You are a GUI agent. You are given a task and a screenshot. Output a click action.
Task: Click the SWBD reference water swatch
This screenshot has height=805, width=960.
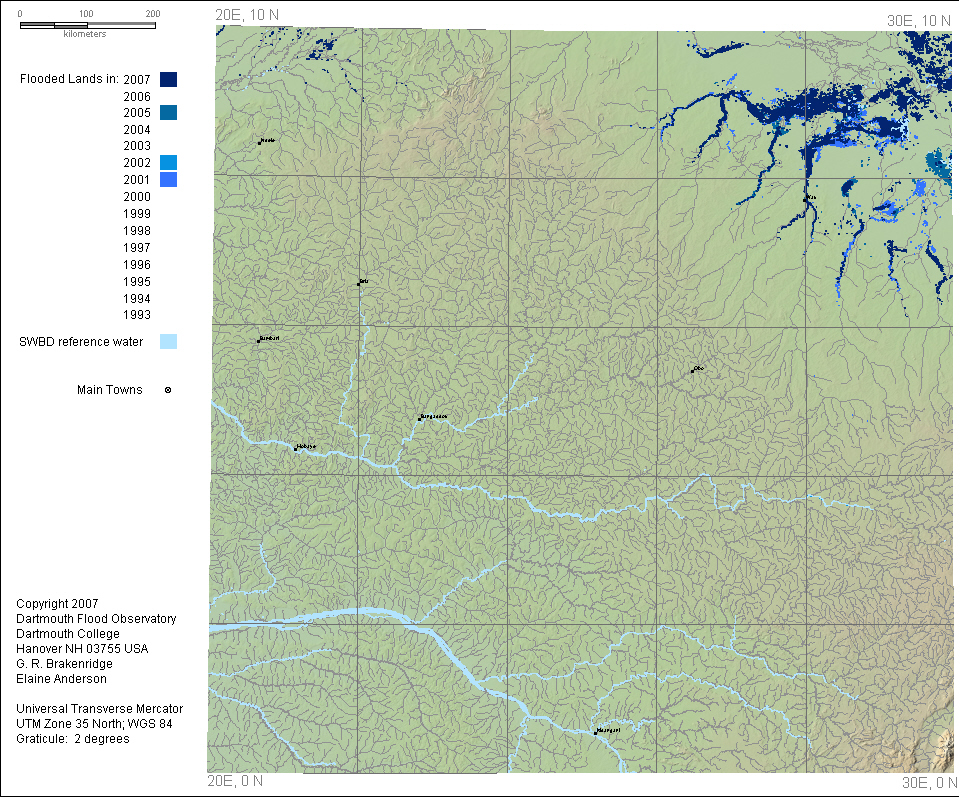tap(168, 342)
